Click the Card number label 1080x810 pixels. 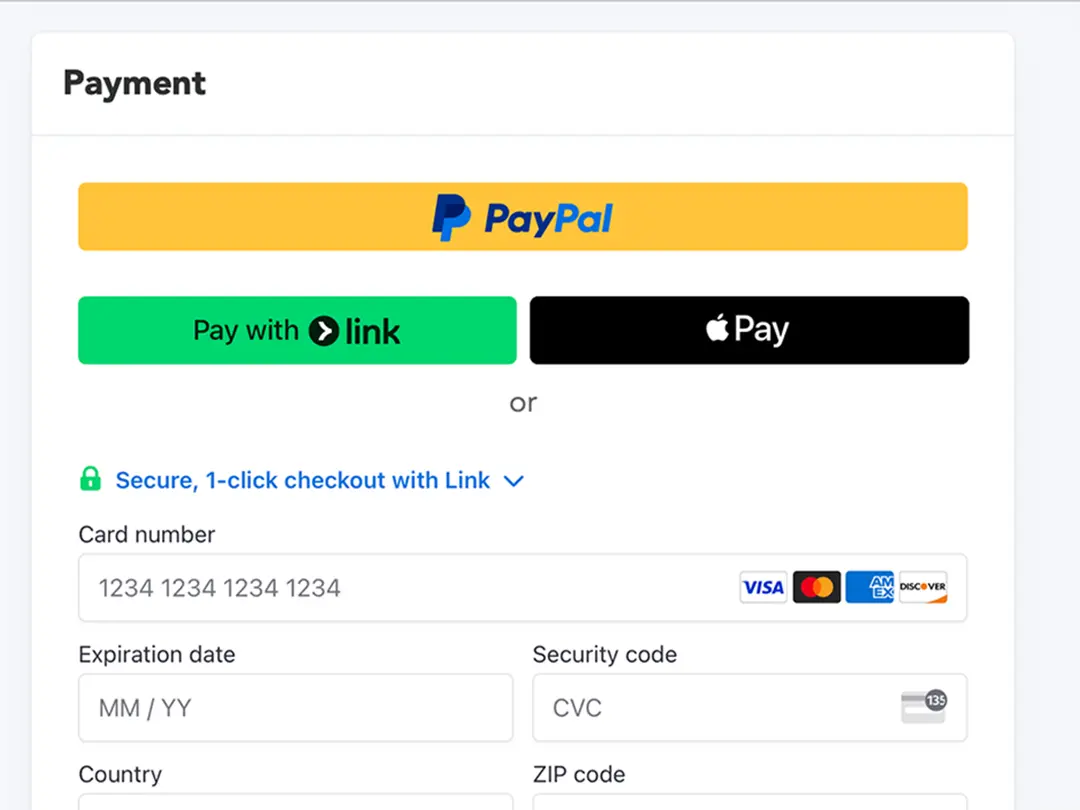pos(147,535)
